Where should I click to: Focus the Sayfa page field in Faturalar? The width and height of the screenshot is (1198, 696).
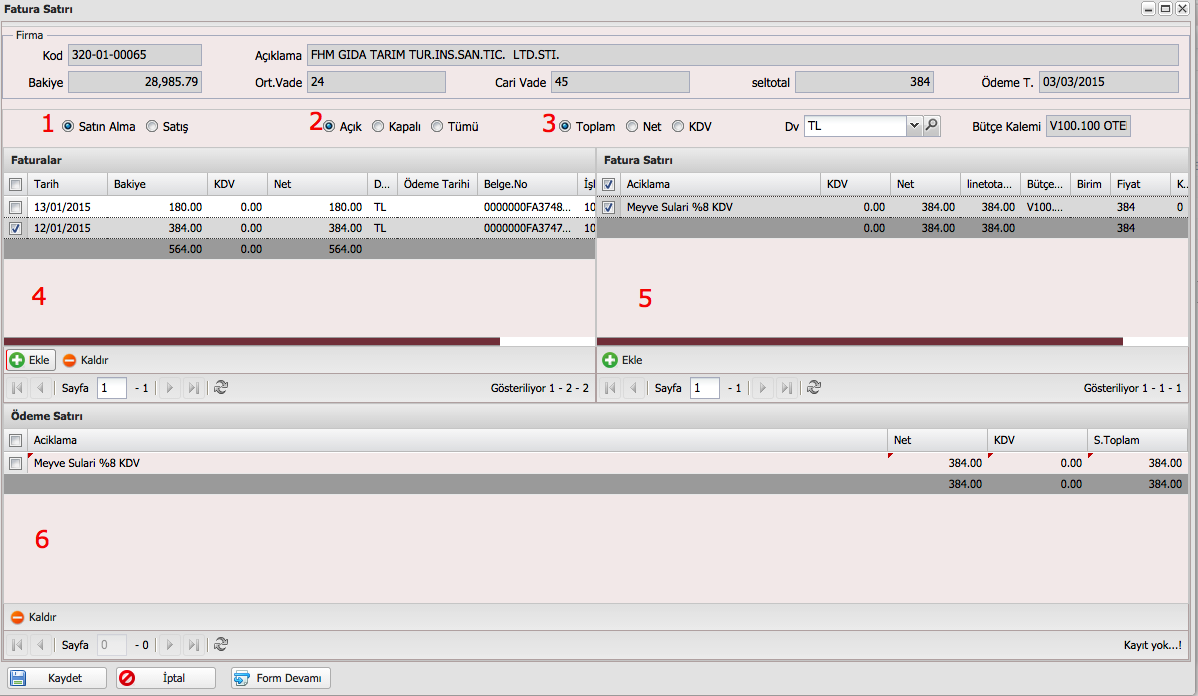click(112, 388)
